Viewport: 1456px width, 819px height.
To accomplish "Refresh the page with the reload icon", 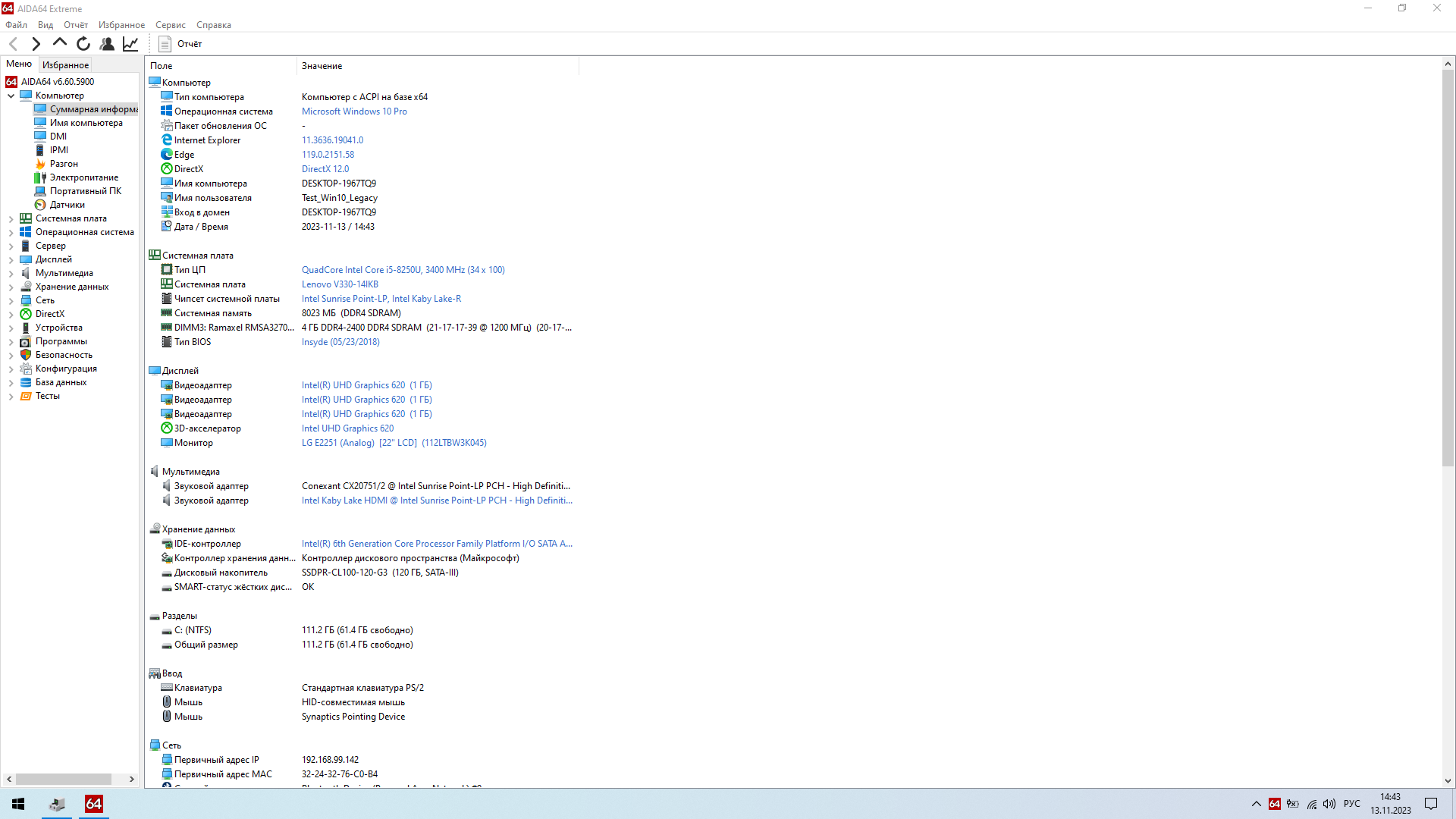I will pos(83,44).
